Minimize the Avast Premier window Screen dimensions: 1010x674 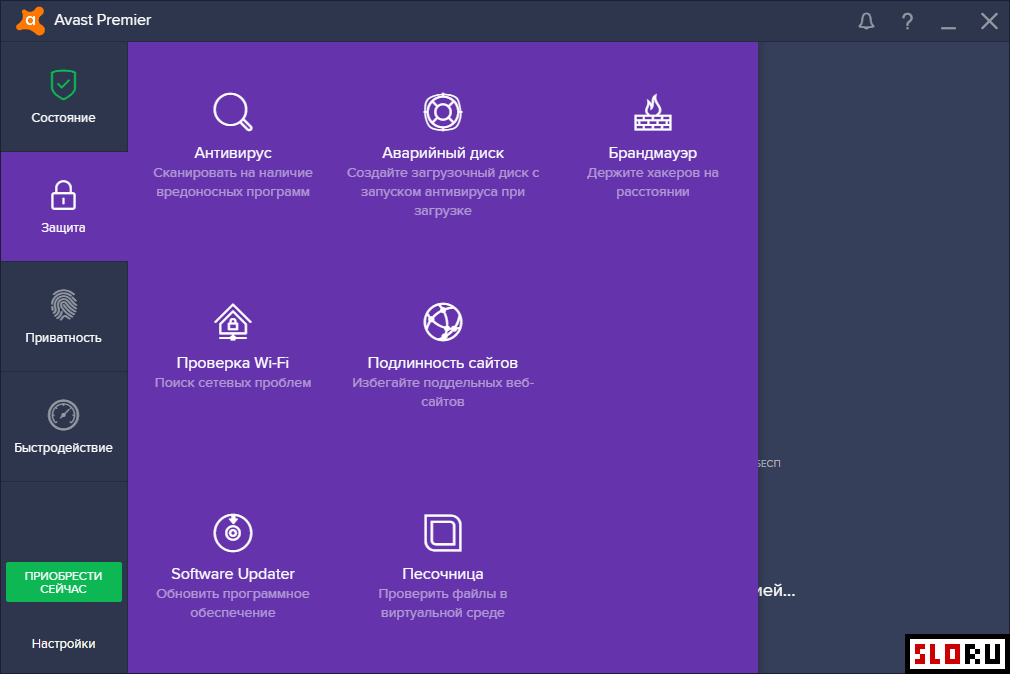click(x=948, y=28)
